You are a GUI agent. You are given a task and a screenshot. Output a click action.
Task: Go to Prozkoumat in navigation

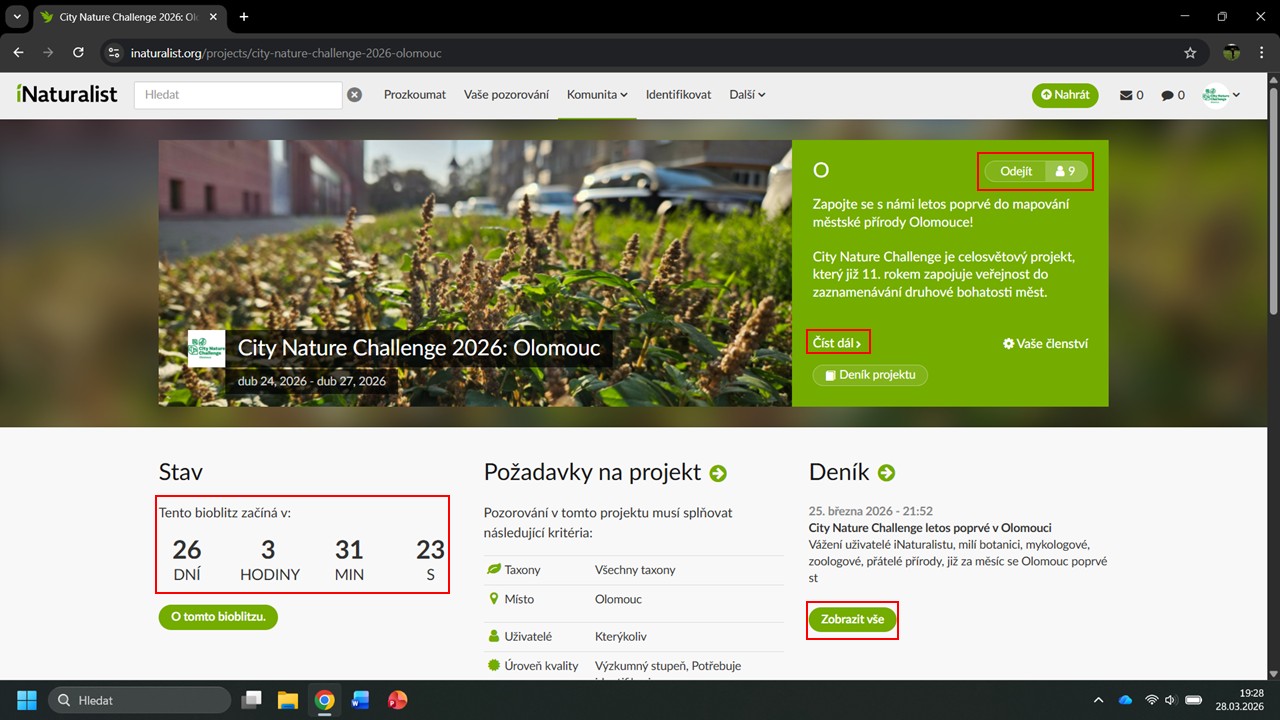click(415, 95)
